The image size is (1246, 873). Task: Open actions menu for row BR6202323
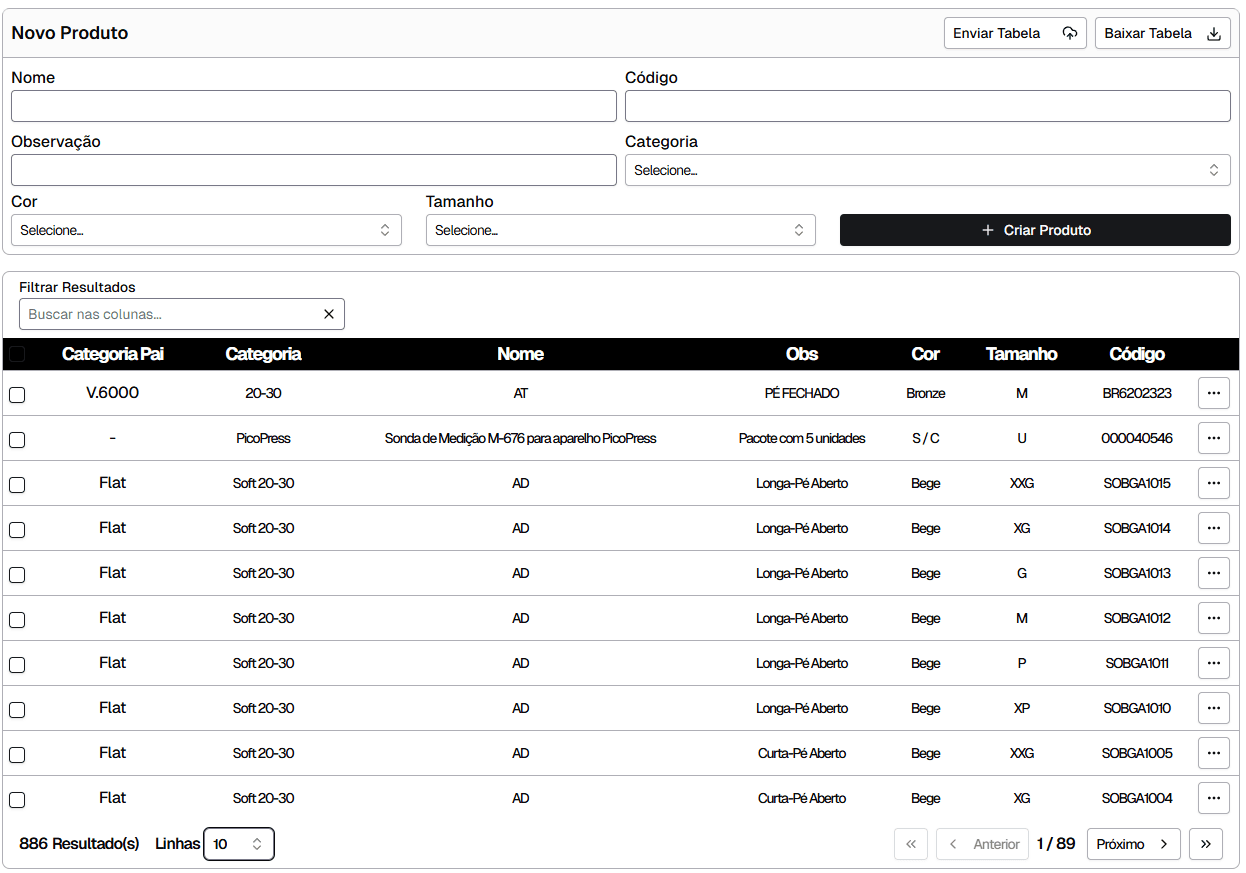click(1213, 393)
